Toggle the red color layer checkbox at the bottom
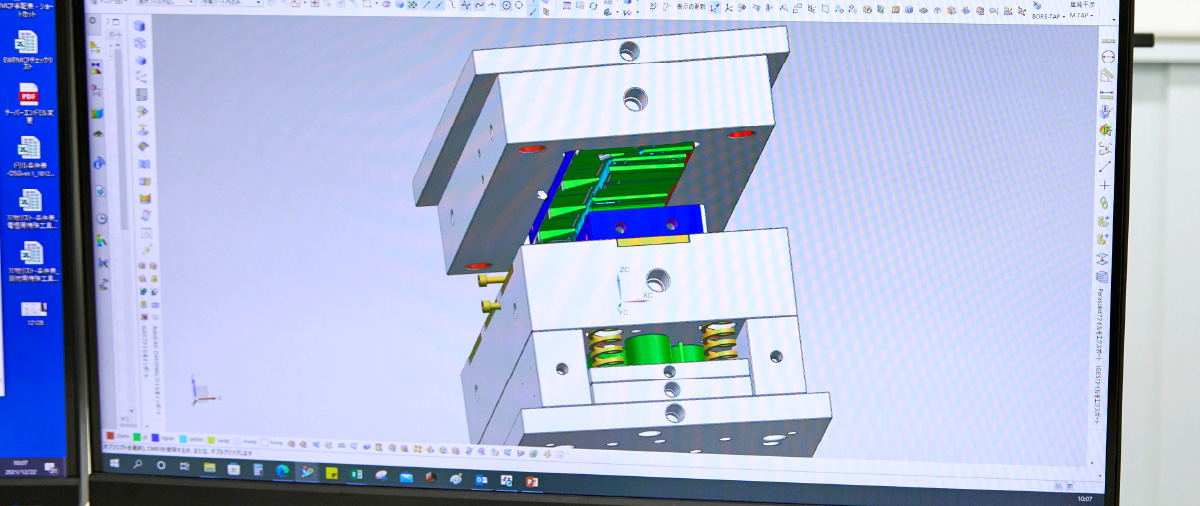Screen dimensions: 1200x506 click(110, 436)
